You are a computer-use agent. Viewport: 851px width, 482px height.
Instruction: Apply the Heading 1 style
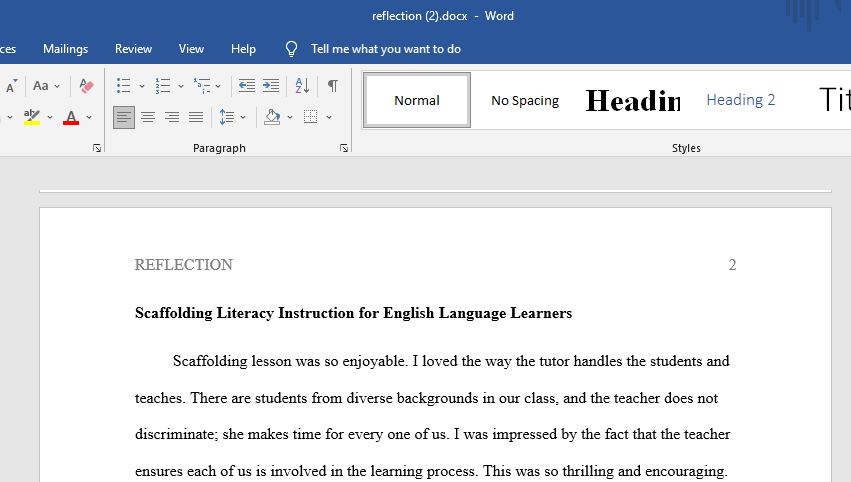point(633,100)
